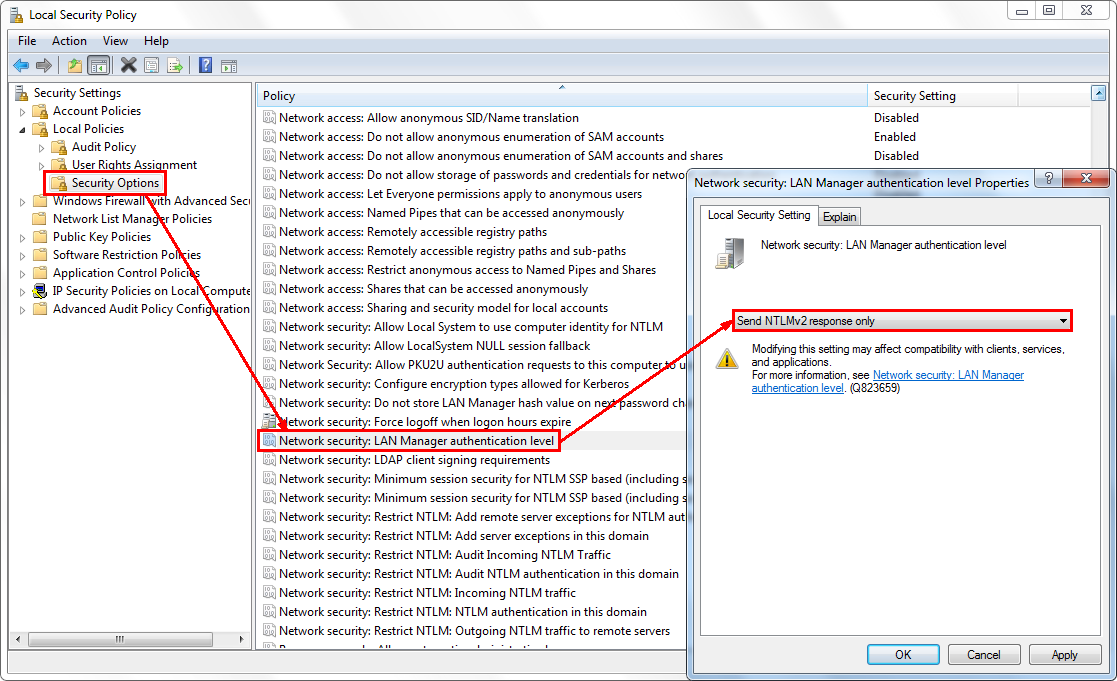Open Properties from the toolbar icon
Image resolution: width=1117 pixels, height=681 pixels.
(x=151, y=65)
